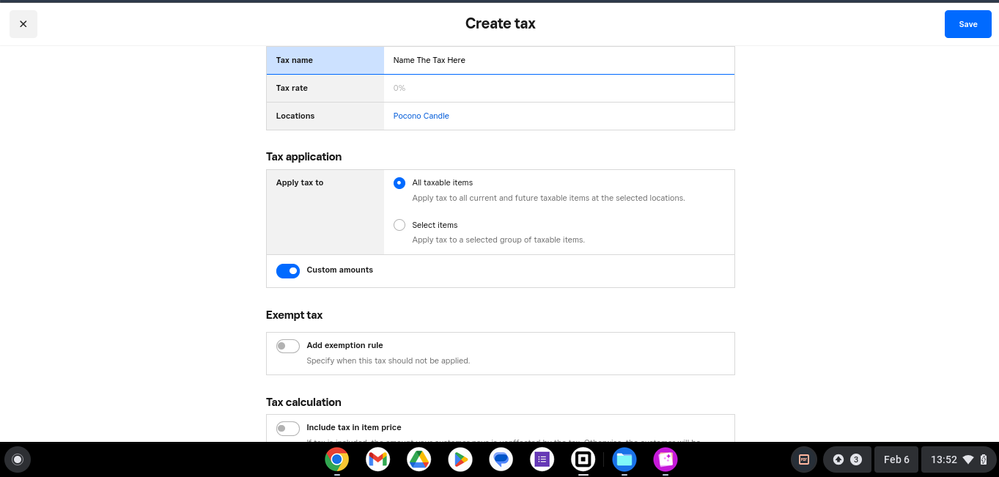Click the Tax application heading
The image size is (999, 477).
tap(304, 157)
